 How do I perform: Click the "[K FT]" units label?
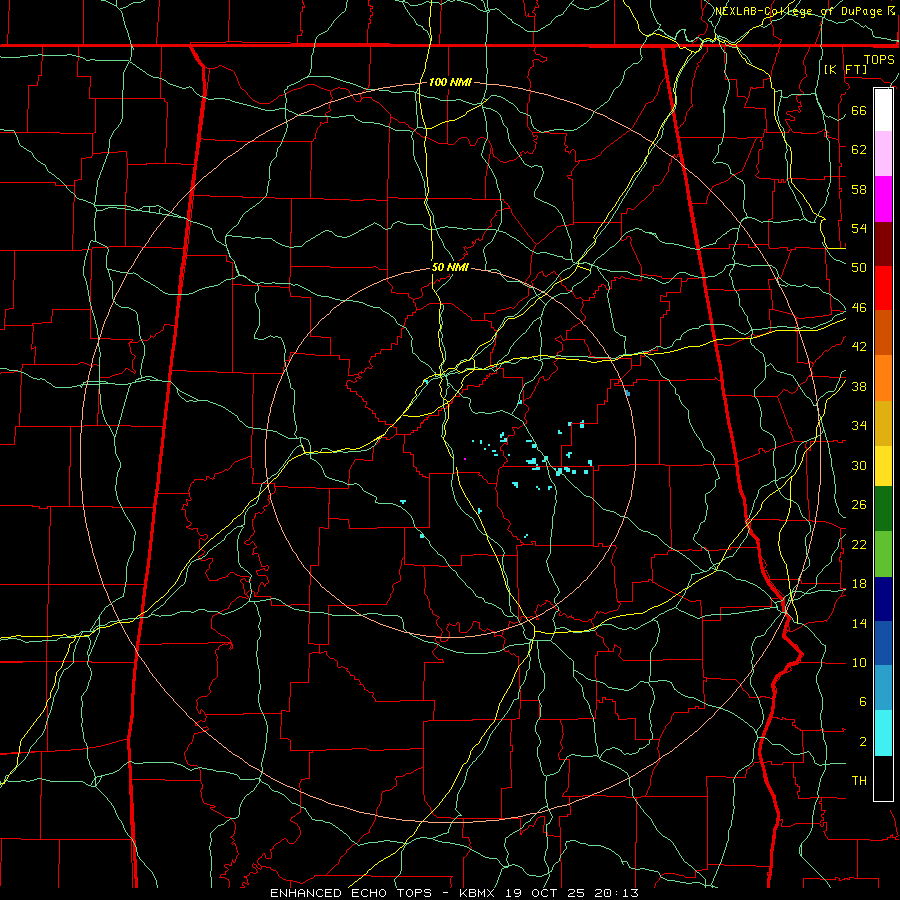(x=845, y=69)
